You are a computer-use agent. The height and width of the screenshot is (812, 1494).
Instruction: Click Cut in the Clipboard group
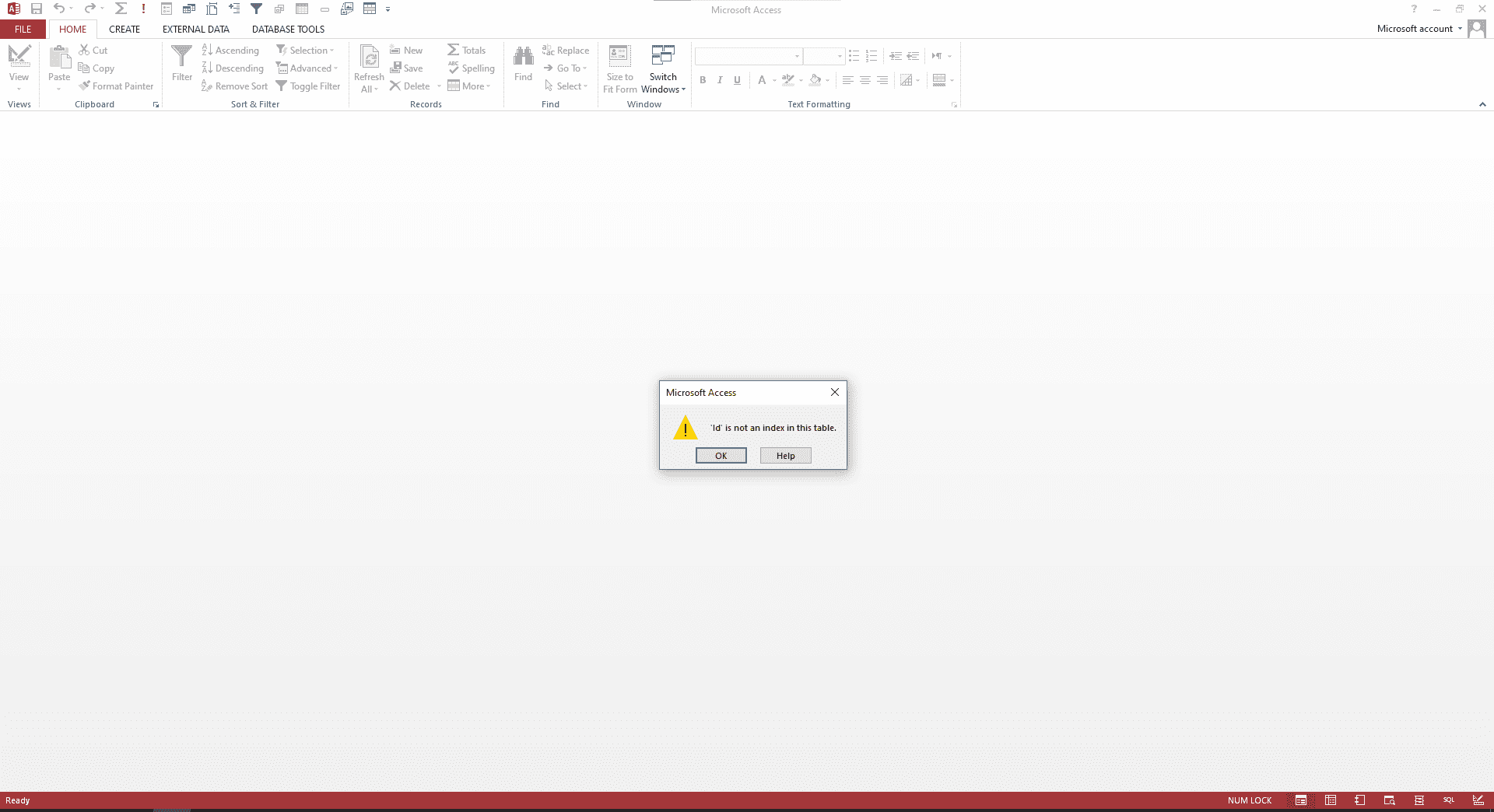93,50
